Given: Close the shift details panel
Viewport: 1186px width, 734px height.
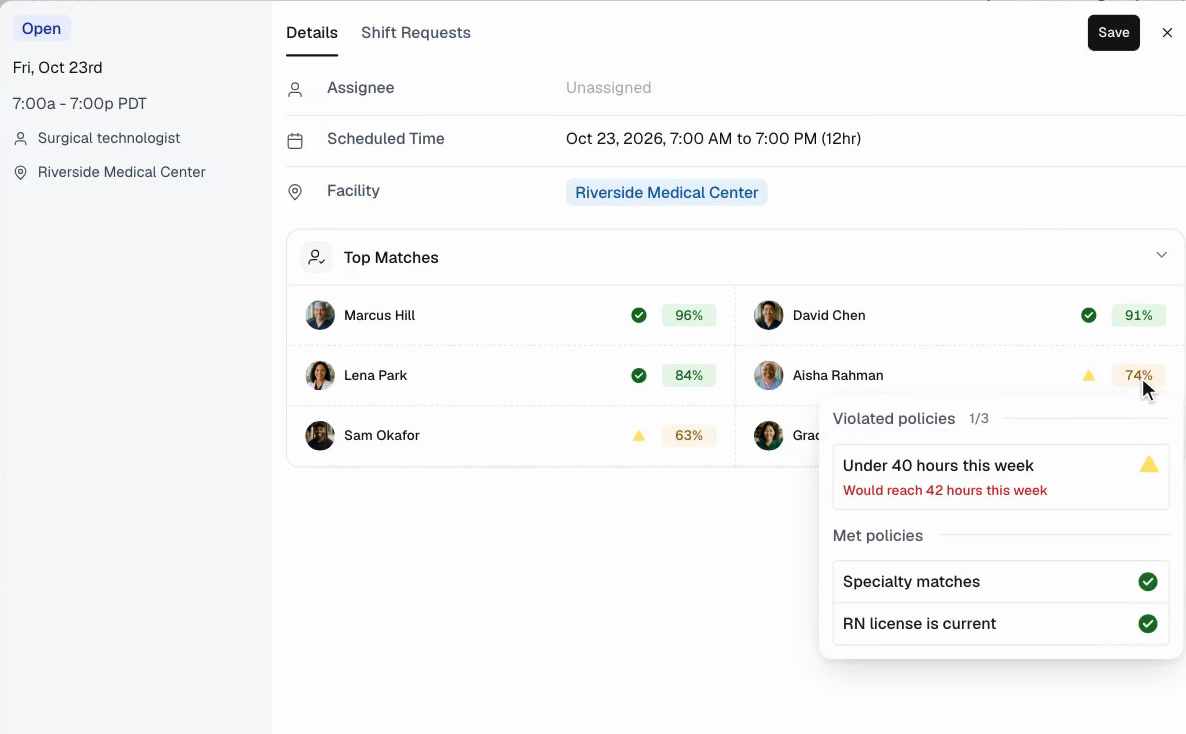Looking at the screenshot, I should 1167,33.
